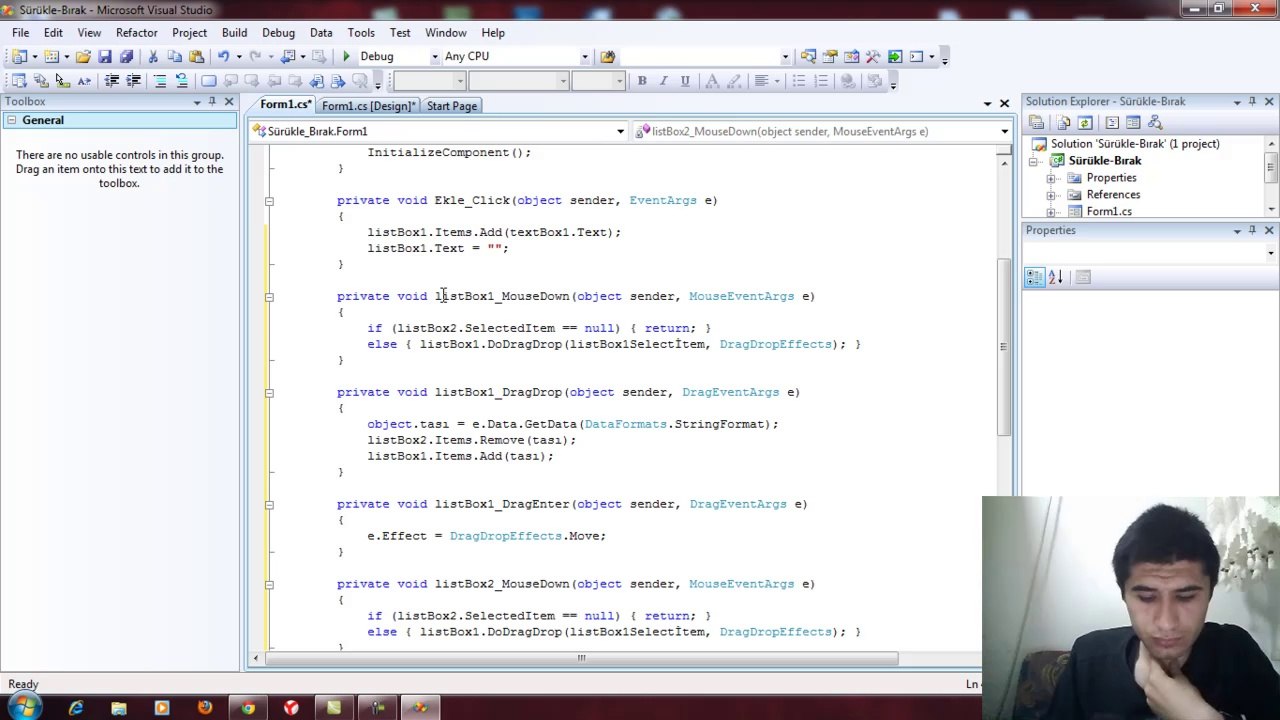The height and width of the screenshot is (720, 1280).
Task: Toggle auto-hide pin on the Toolbox panel
Action: click(x=212, y=102)
